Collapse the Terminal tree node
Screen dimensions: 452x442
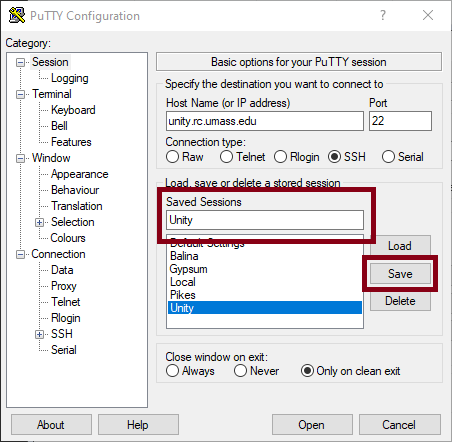coord(21,94)
